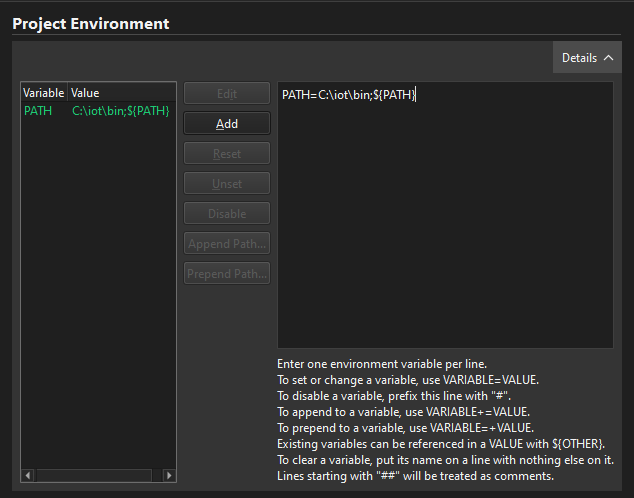The width and height of the screenshot is (634, 498).
Task: Click the empty area of the environment text editor
Action: pos(444,230)
